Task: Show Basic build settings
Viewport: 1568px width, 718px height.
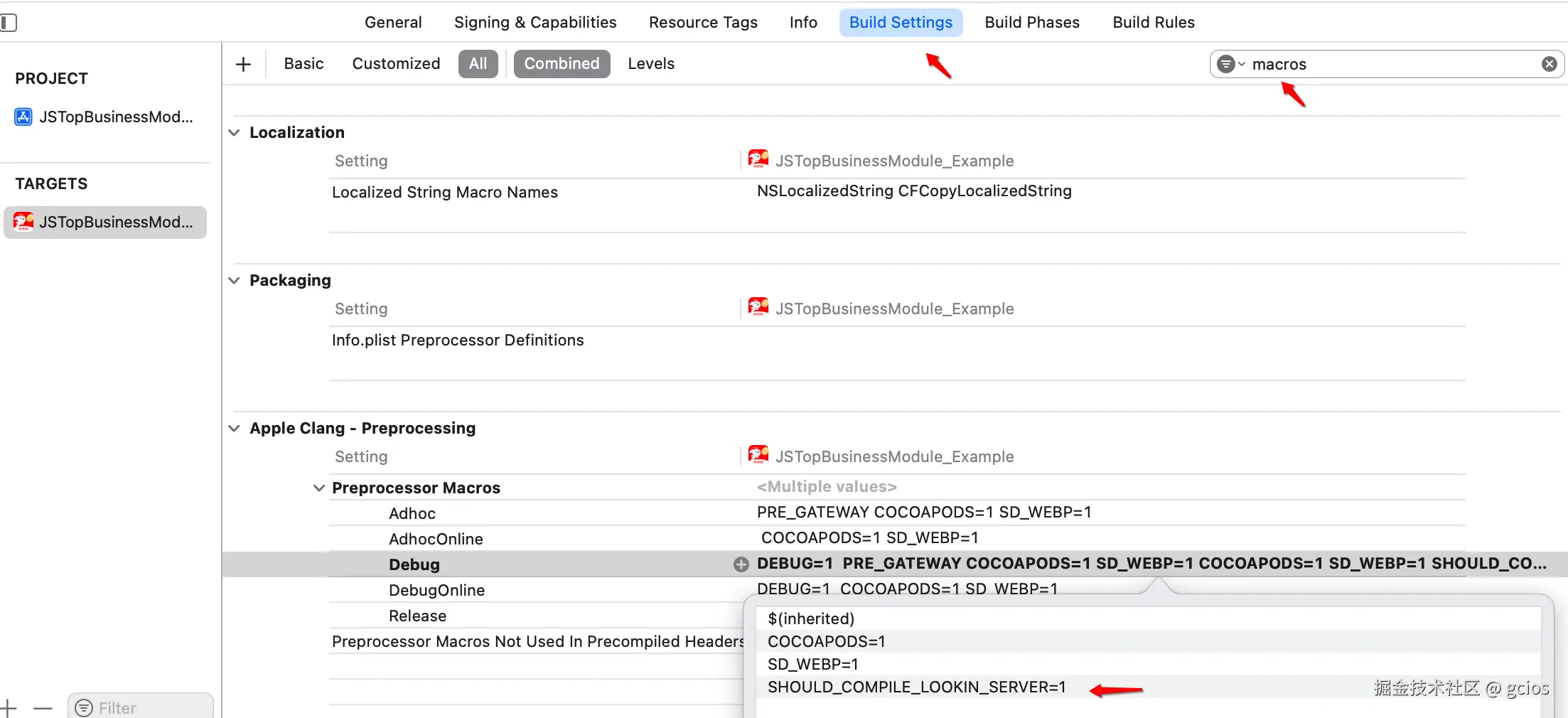Action: 304,64
